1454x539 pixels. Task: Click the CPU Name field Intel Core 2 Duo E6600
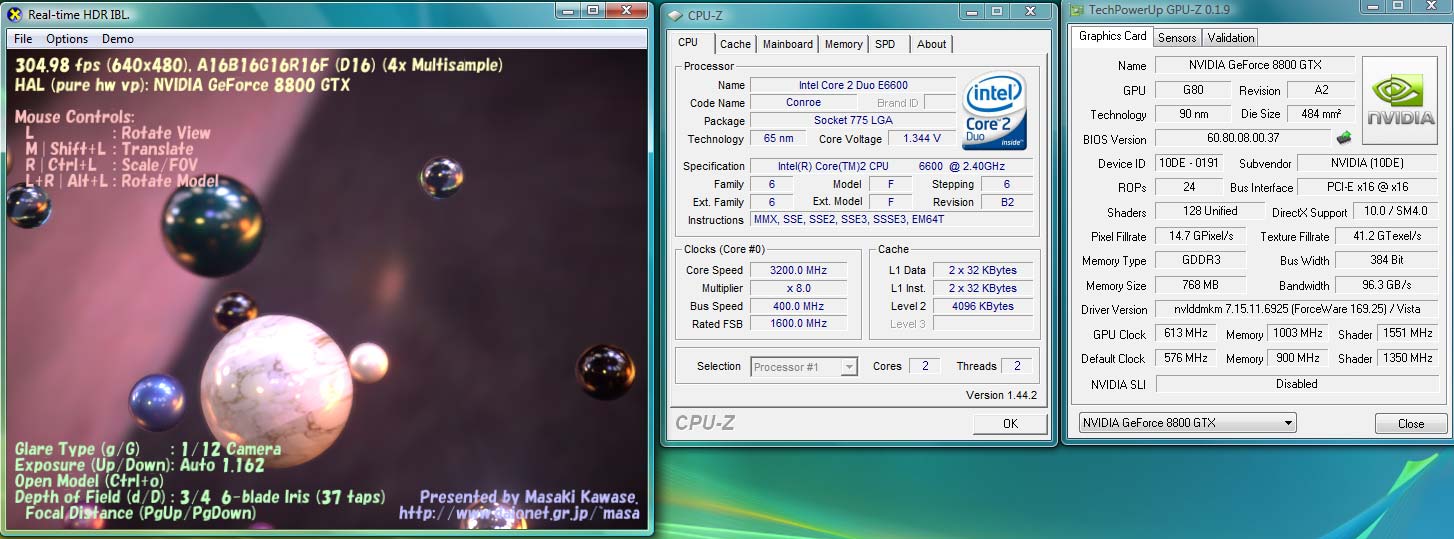tap(853, 85)
